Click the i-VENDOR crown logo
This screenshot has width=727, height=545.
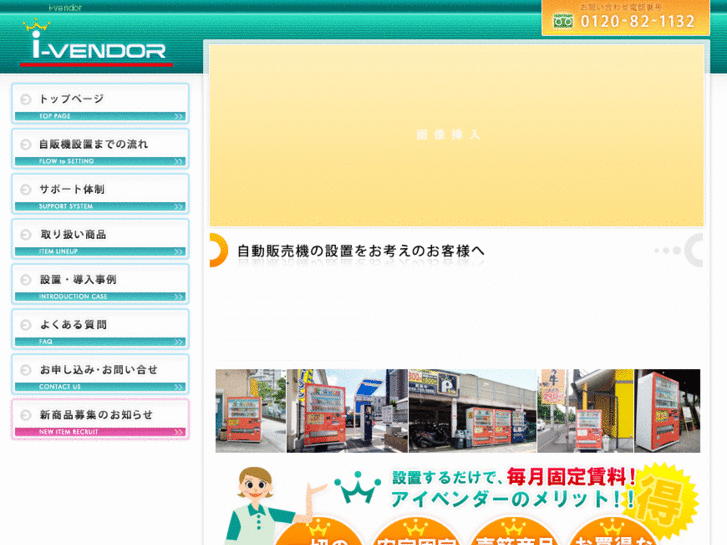click(x=96, y=43)
